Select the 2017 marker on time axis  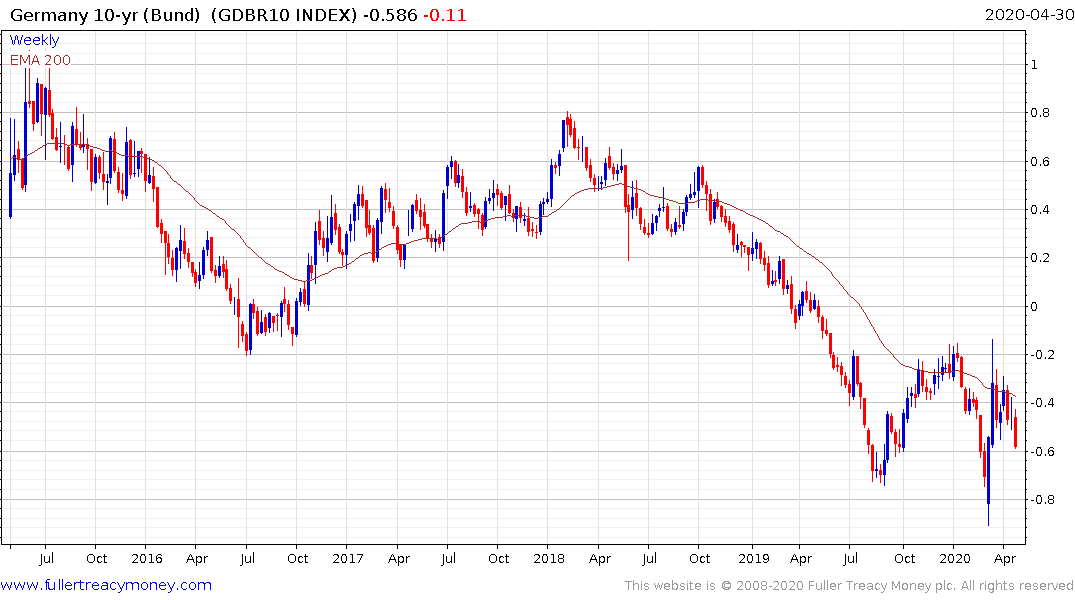348,558
